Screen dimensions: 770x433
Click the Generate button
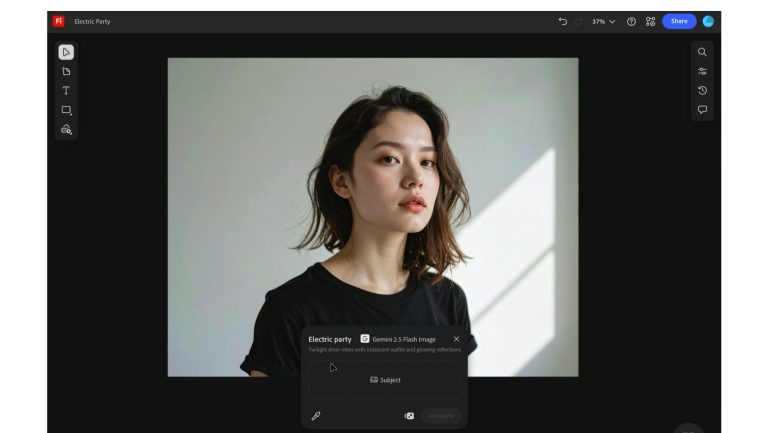(x=441, y=416)
